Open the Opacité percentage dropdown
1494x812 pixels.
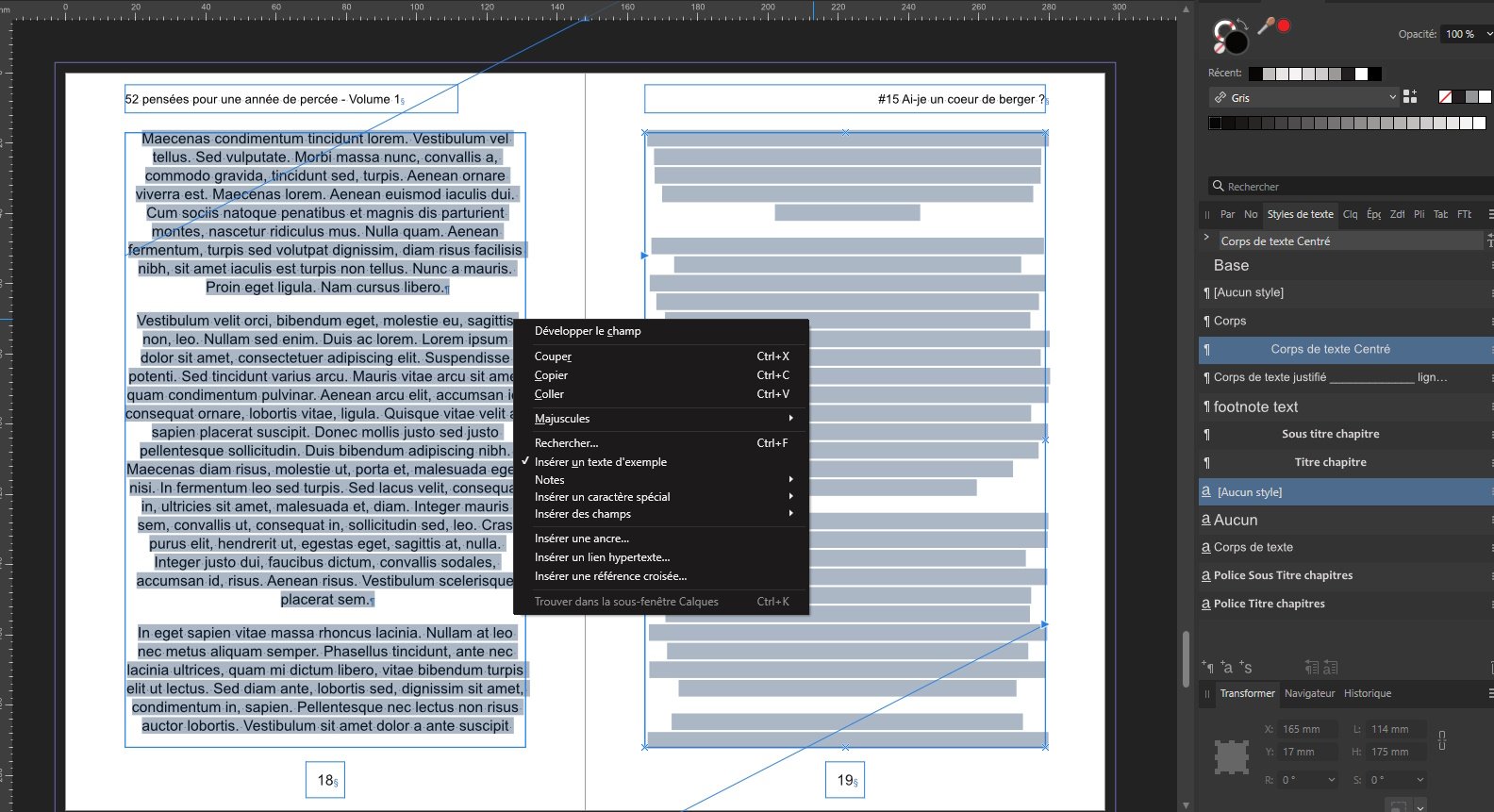tap(1489, 34)
